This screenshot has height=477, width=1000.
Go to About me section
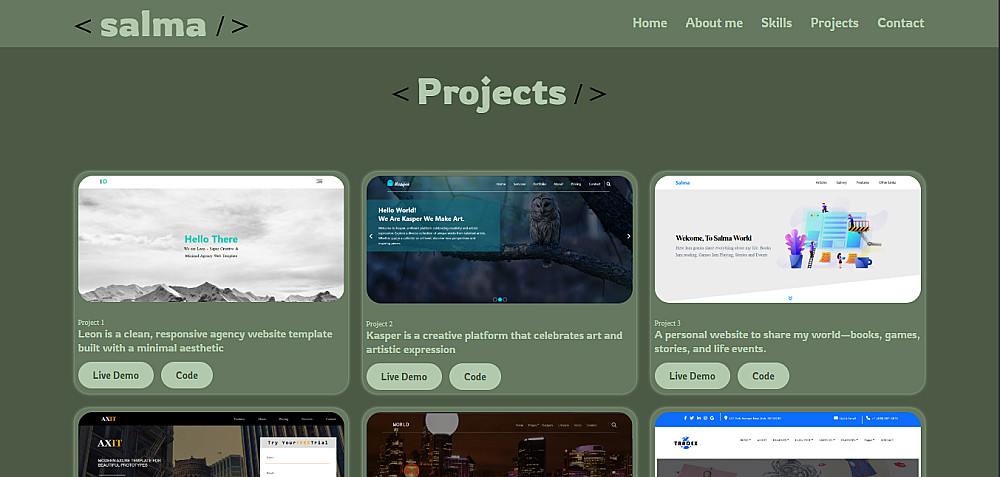pyautogui.click(x=714, y=23)
